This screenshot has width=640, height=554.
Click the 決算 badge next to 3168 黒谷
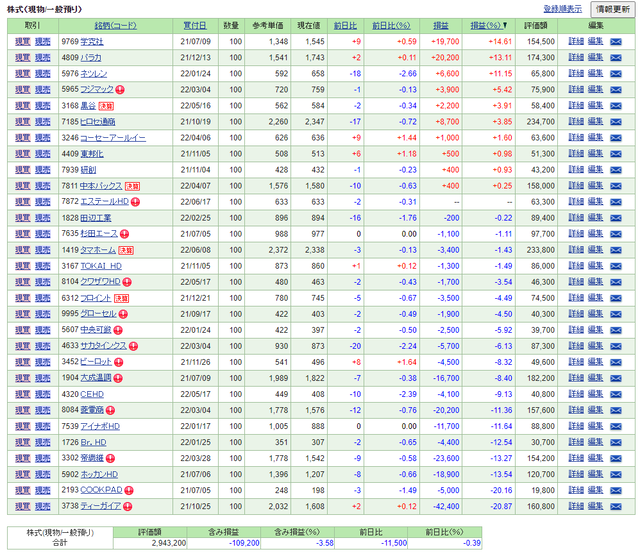pyautogui.click(x=106, y=106)
